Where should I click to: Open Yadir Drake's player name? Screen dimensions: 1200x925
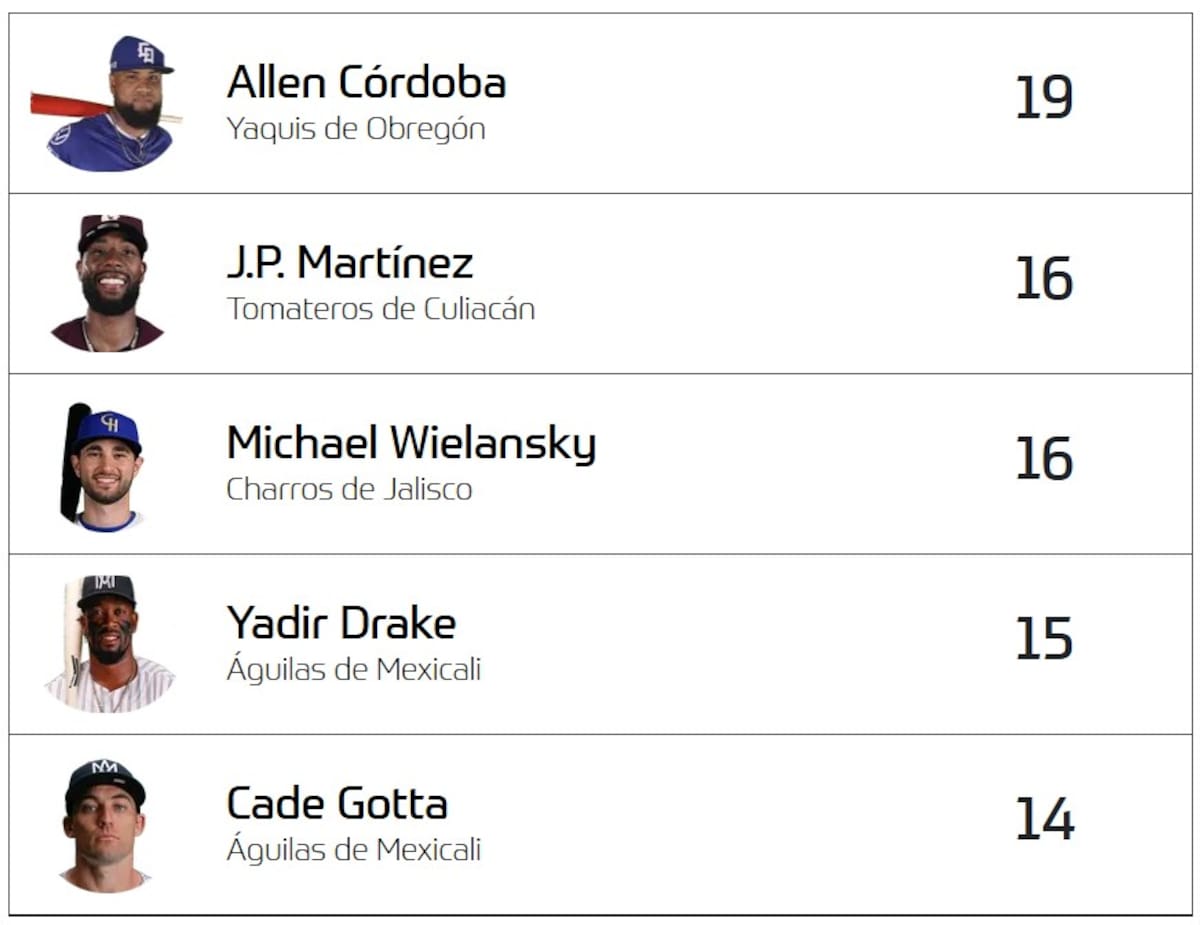(341, 623)
